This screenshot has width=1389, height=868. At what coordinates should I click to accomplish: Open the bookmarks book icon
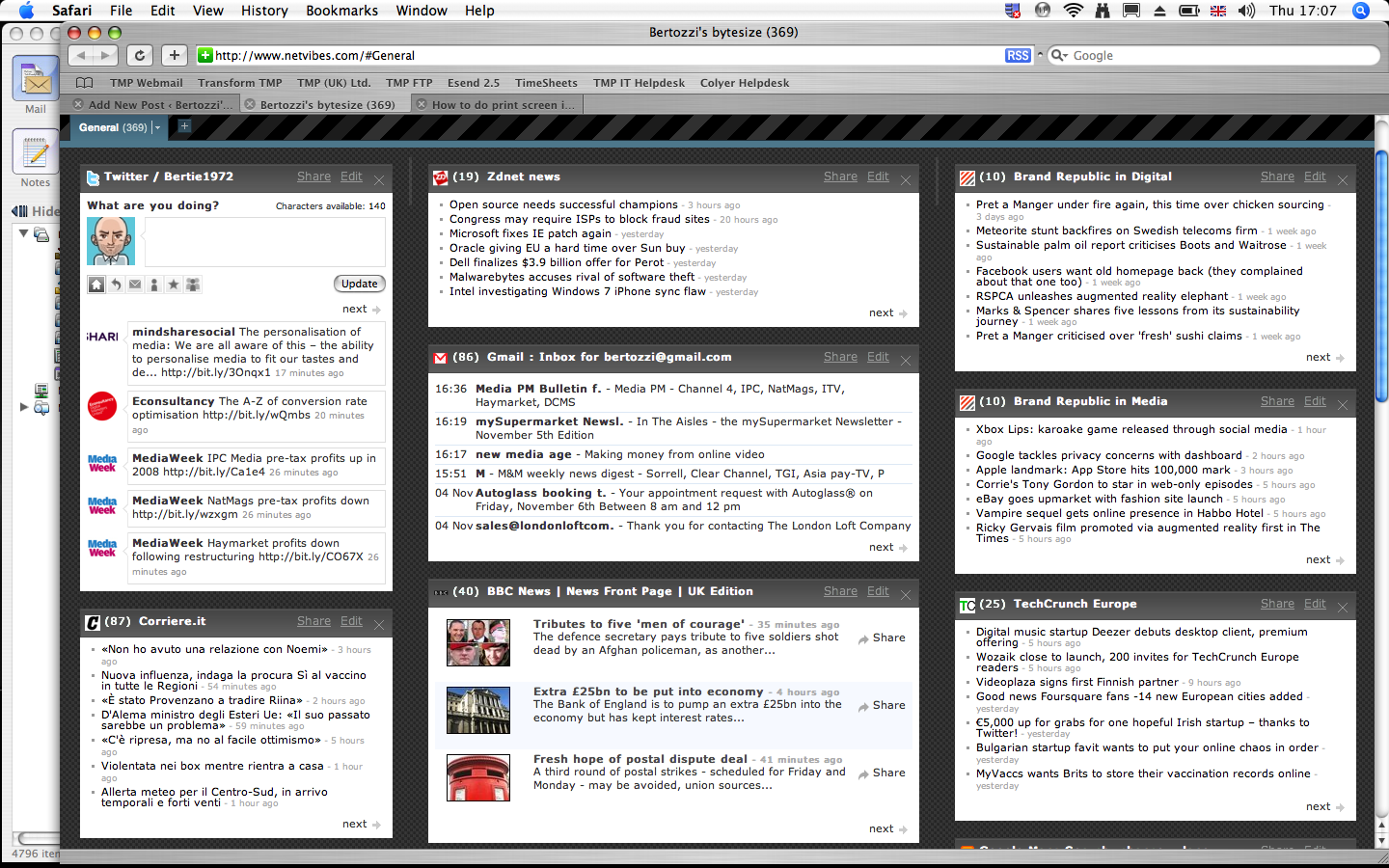click(x=85, y=83)
